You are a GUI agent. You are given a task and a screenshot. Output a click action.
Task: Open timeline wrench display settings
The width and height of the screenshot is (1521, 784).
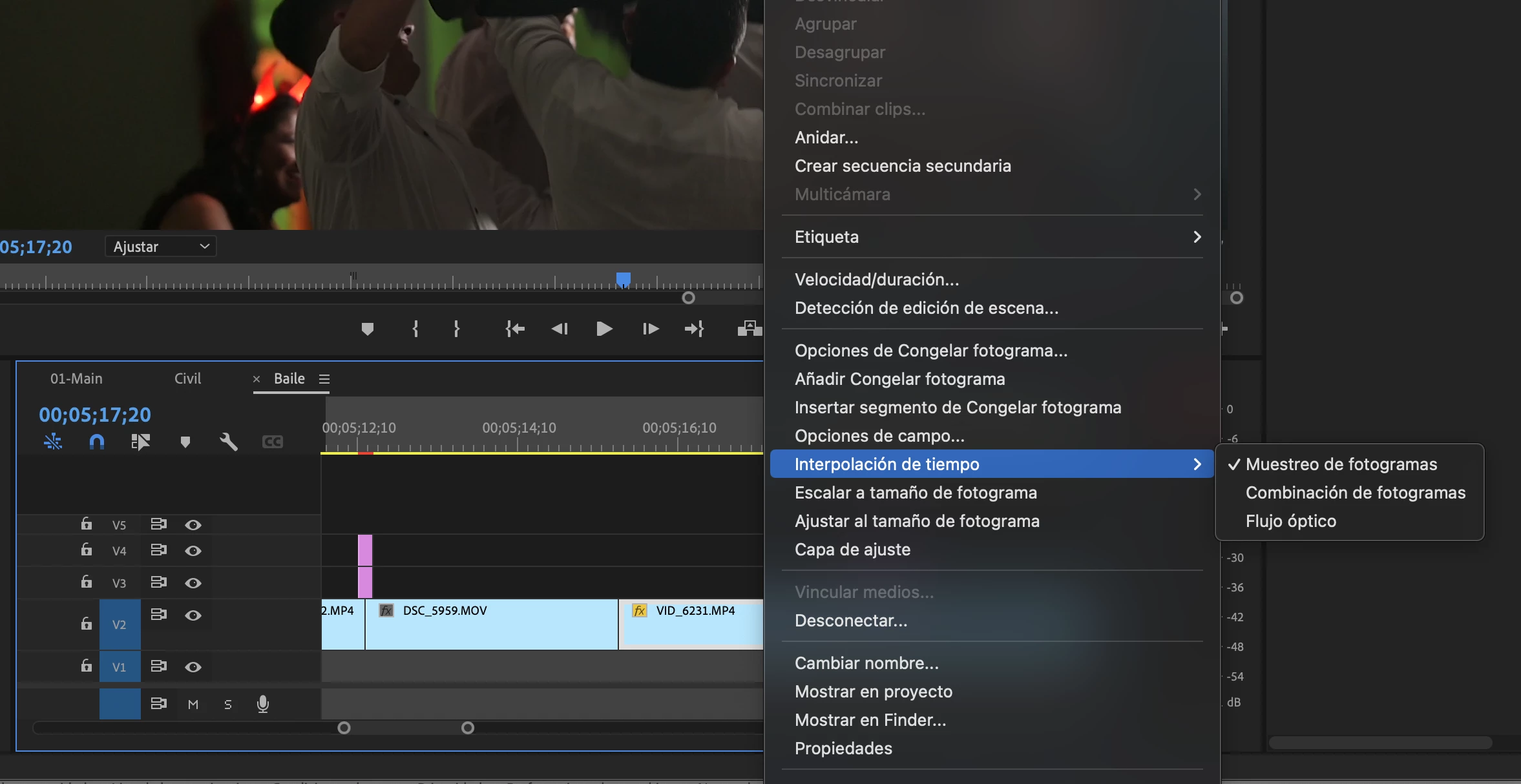coord(228,442)
